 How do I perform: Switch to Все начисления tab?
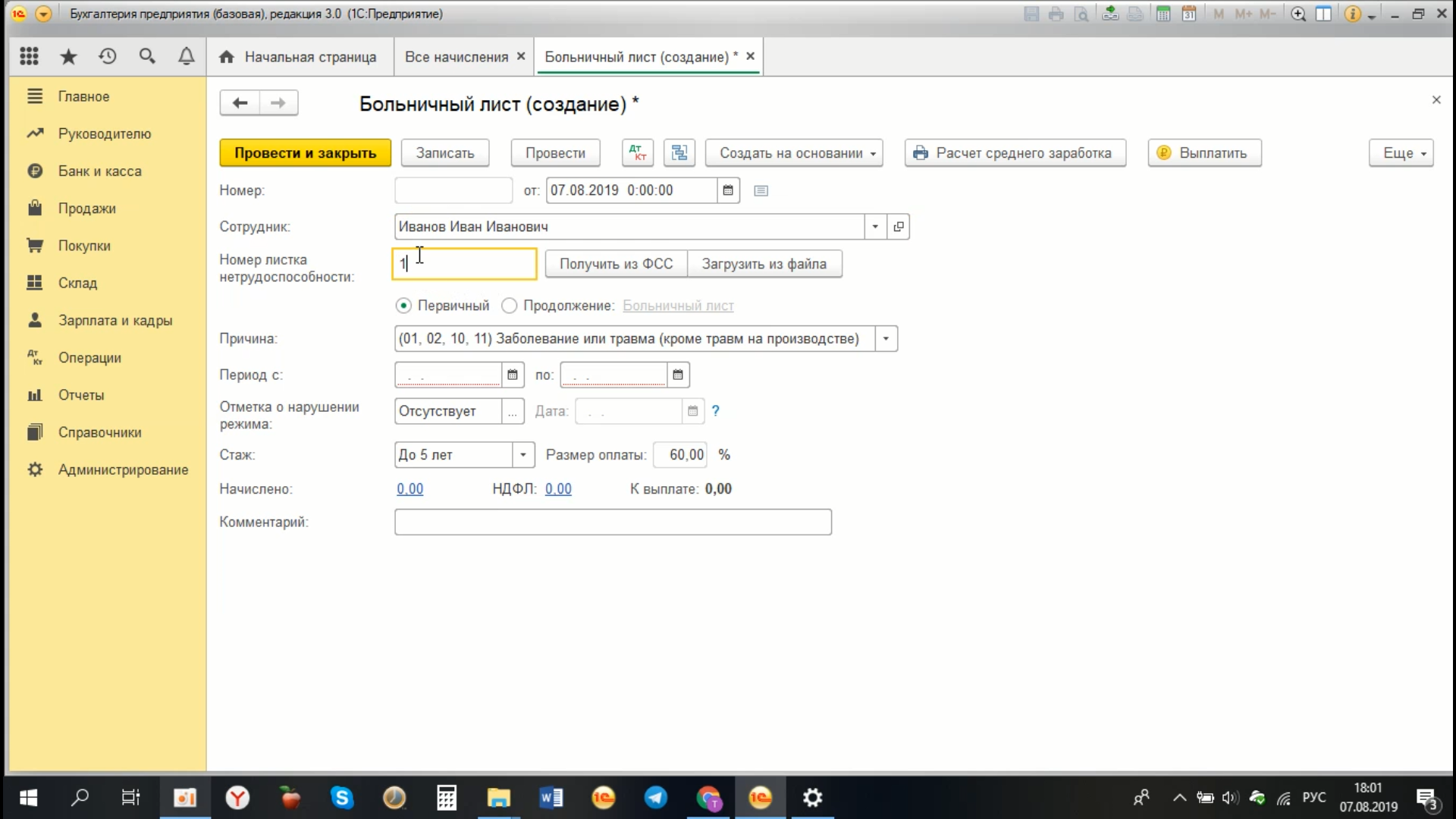click(457, 57)
